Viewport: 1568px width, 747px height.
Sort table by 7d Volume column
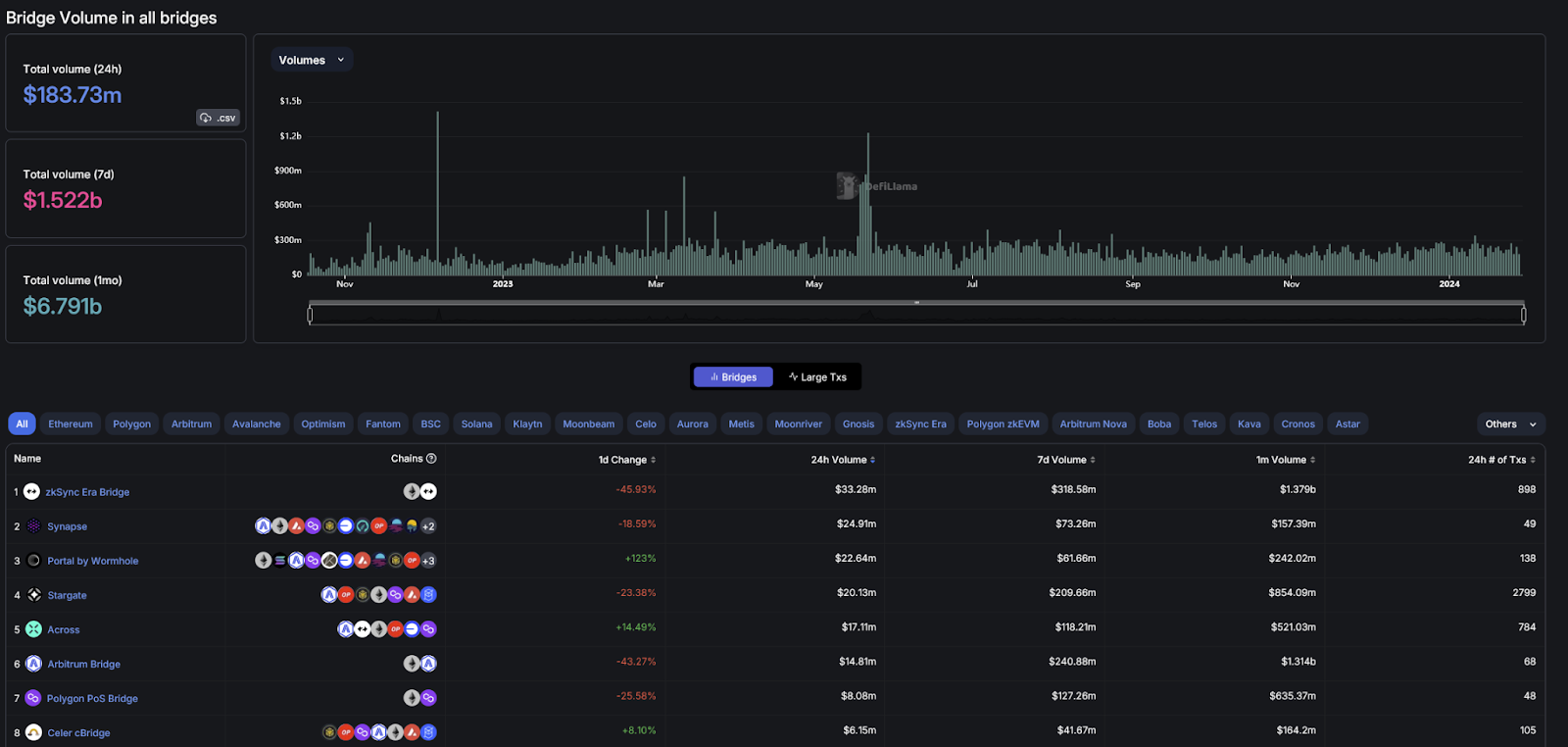click(1066, 460)
